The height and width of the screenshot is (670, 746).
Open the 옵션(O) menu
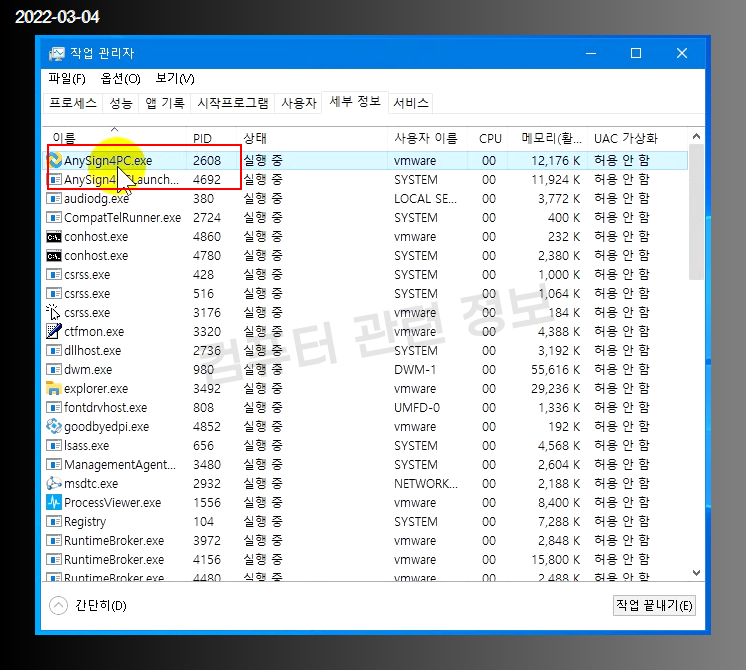tap(120, 79)
